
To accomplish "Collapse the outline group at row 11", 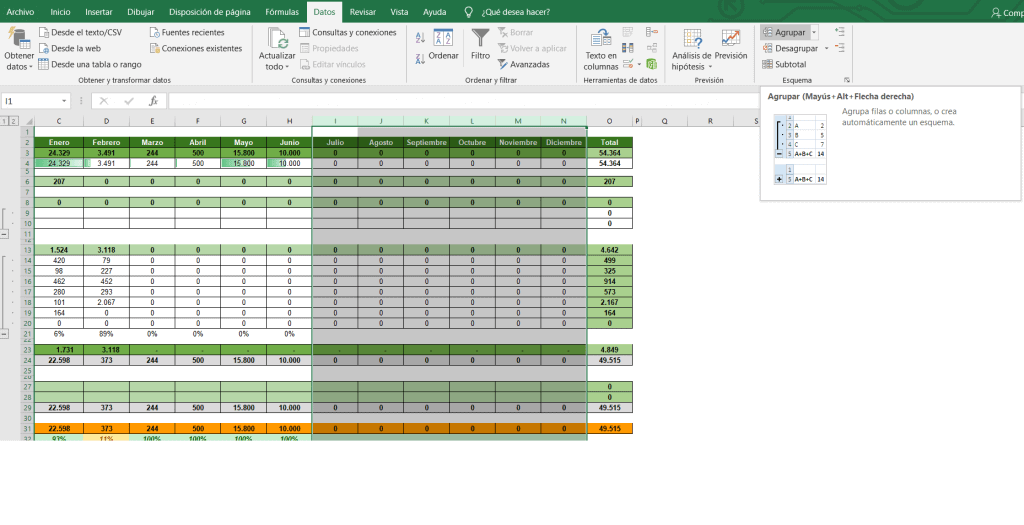I will coord(5,234).
